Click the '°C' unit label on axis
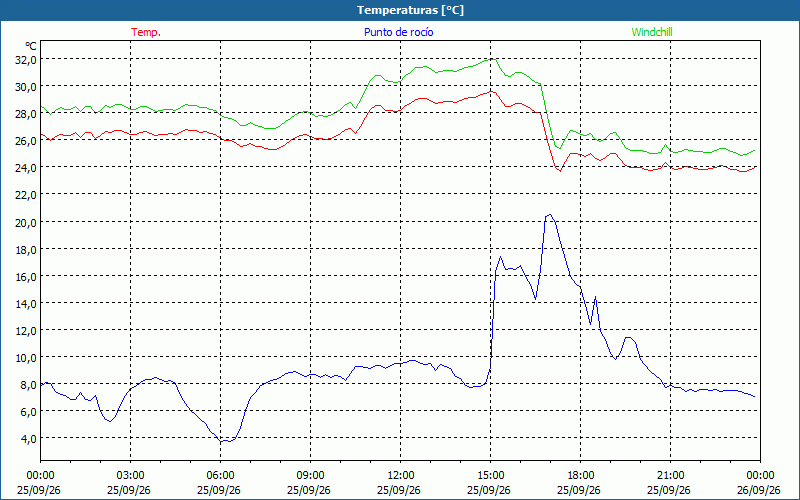 pyautogui.click(x=31, y=46)
